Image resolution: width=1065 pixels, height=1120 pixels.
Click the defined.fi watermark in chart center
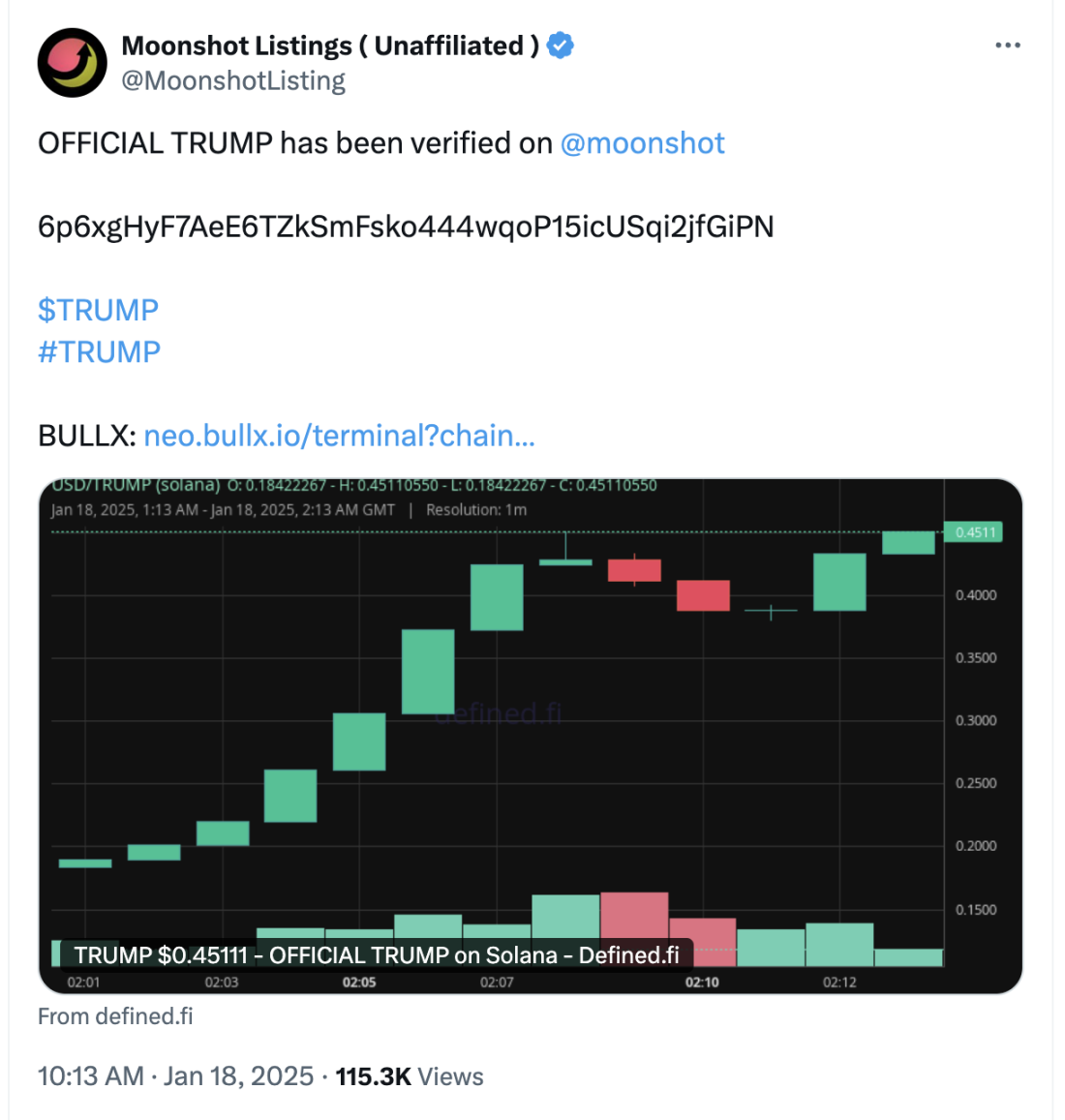(x=499, y=714)
